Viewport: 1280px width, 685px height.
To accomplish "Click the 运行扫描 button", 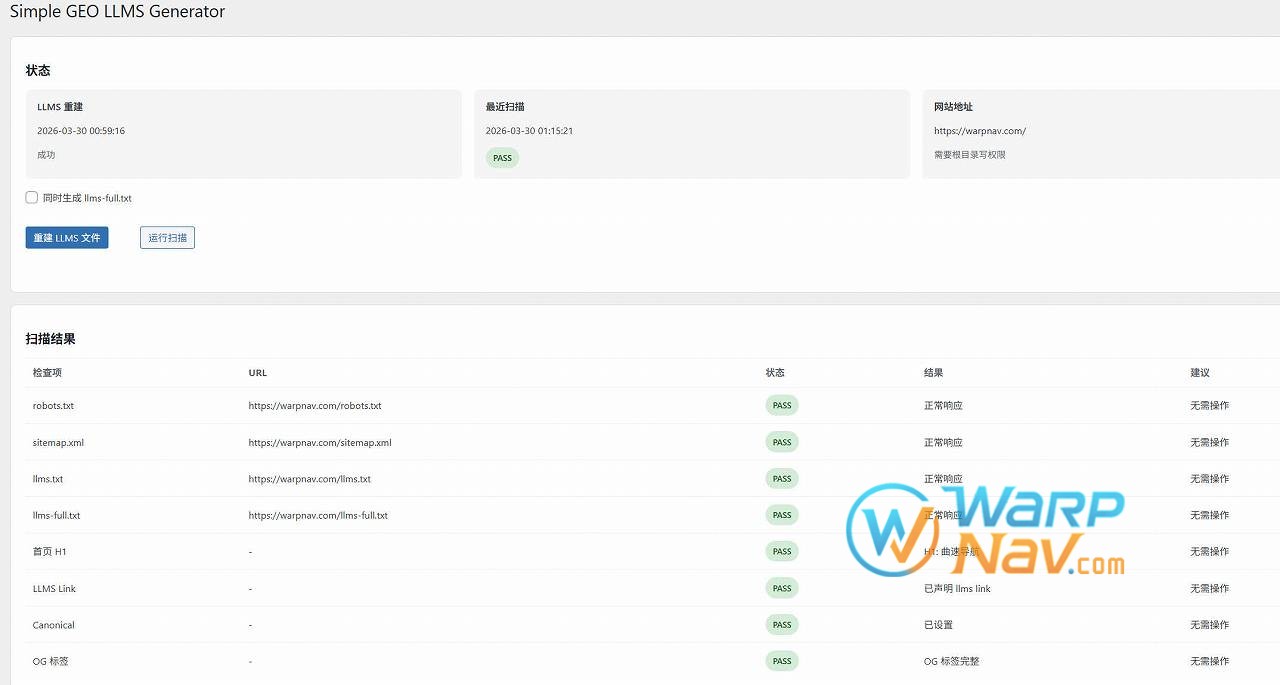I will tap(167, 238).
